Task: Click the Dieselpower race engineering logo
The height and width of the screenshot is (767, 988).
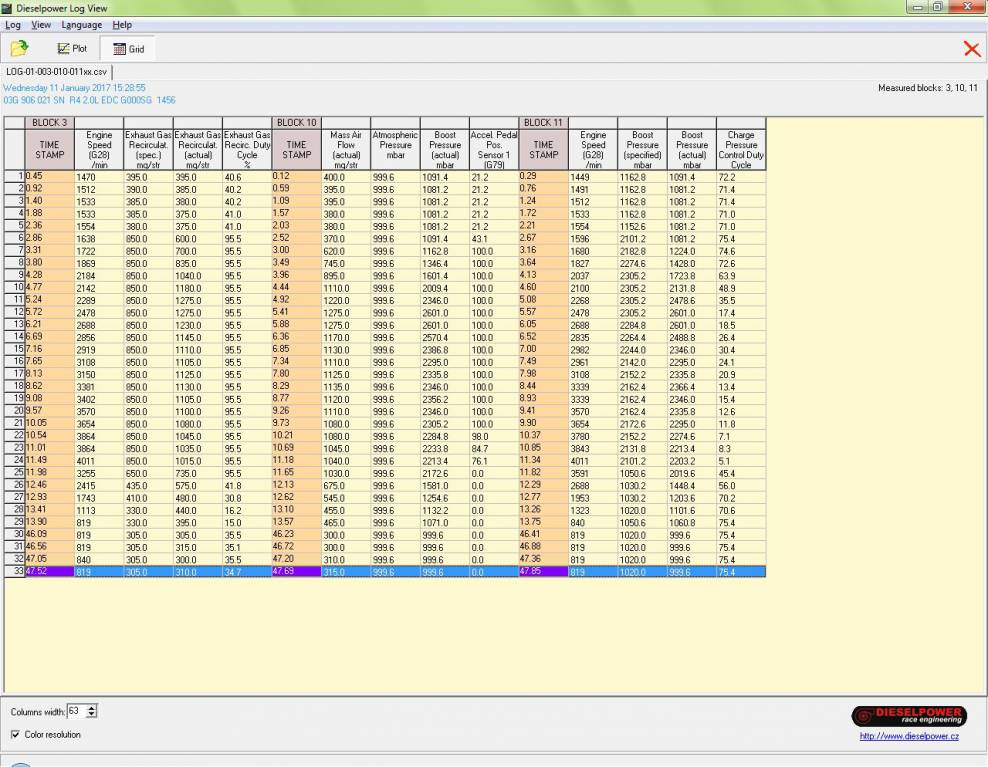Action: (909, 716)
